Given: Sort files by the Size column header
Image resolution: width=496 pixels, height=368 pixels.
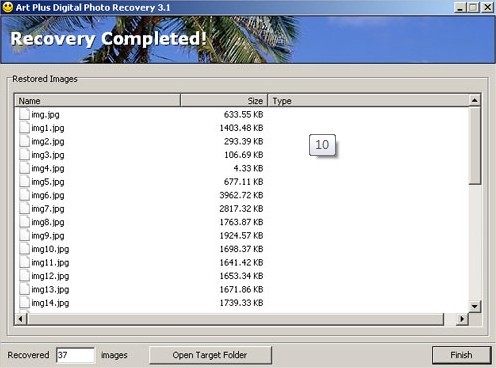Looking at the screenshot, I should [x=224, y=101].
